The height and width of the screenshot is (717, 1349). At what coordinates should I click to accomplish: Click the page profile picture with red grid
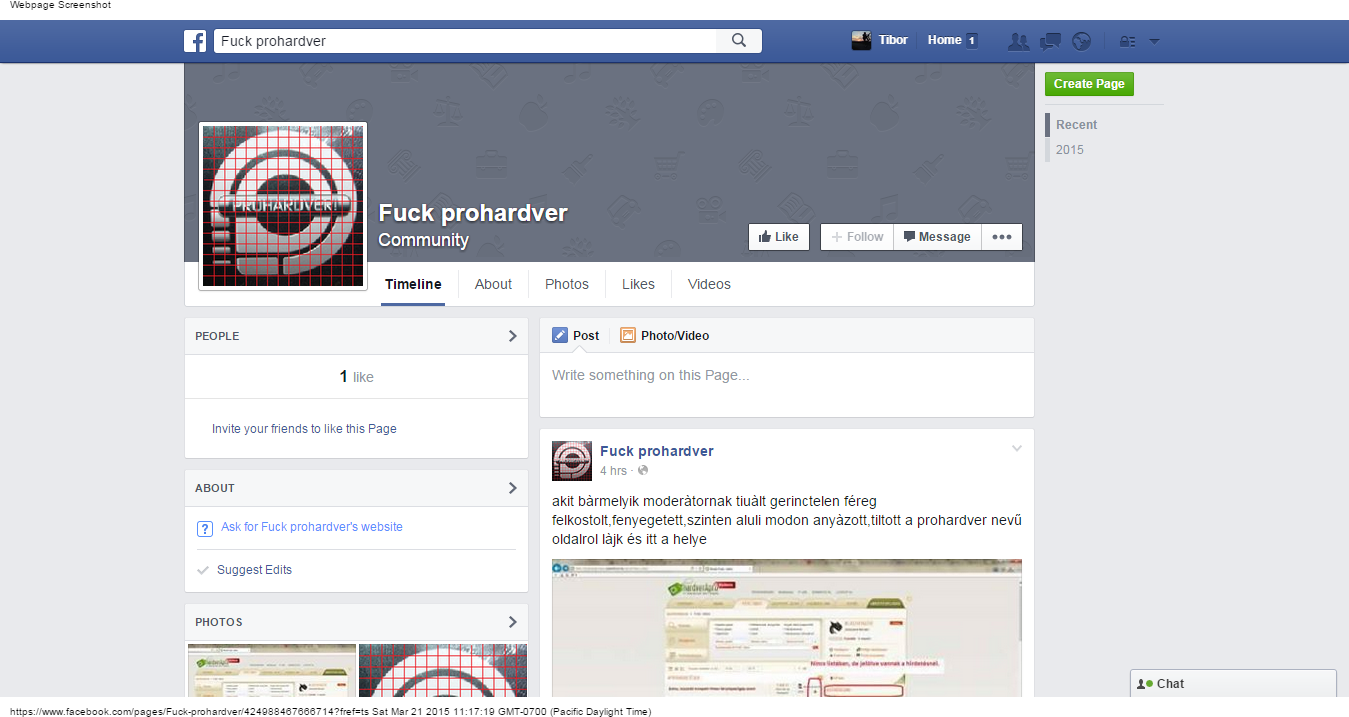click(283, 206)
